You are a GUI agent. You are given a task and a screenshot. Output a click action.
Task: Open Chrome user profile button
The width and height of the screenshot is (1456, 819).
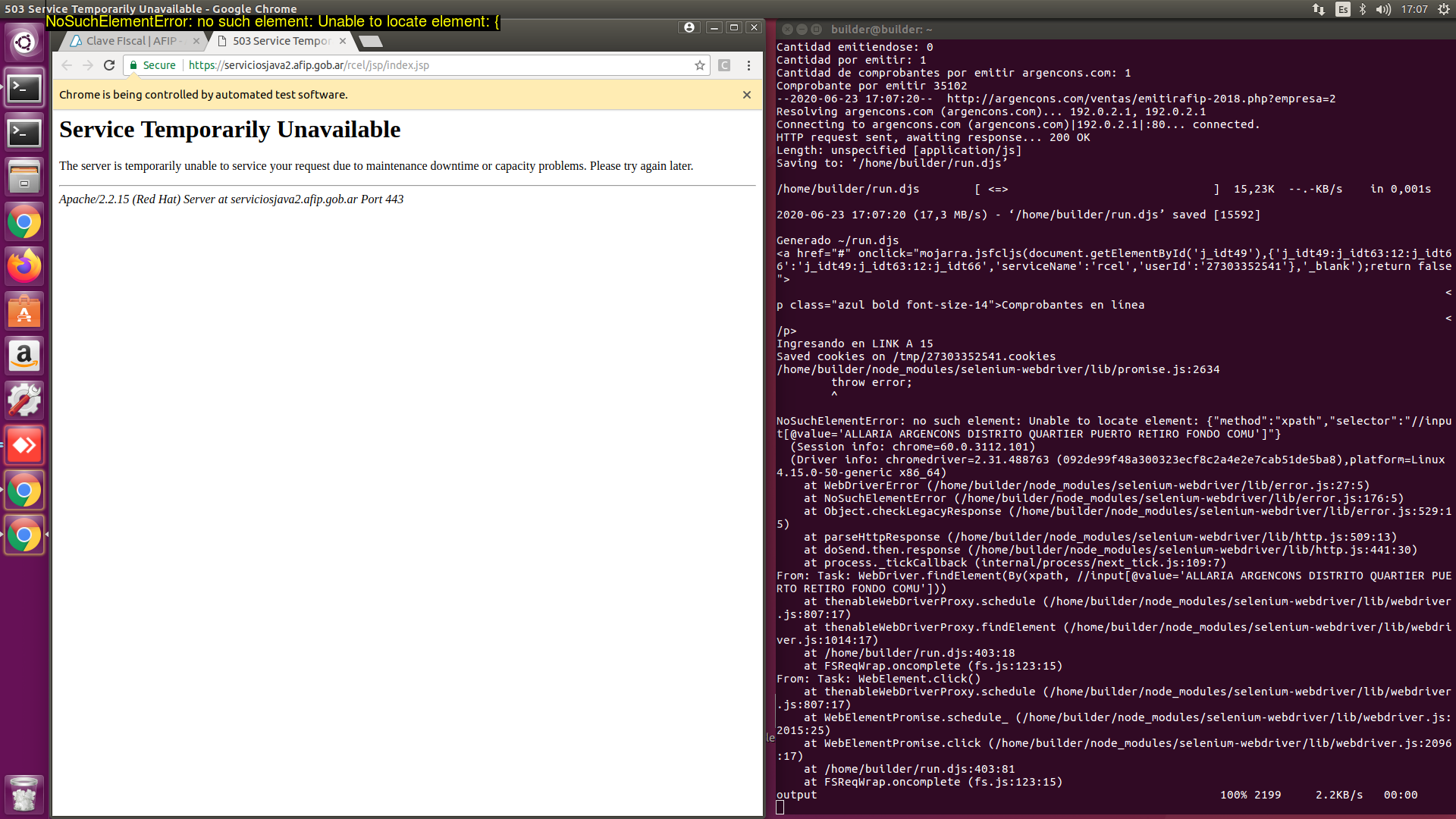pos(689,27)
